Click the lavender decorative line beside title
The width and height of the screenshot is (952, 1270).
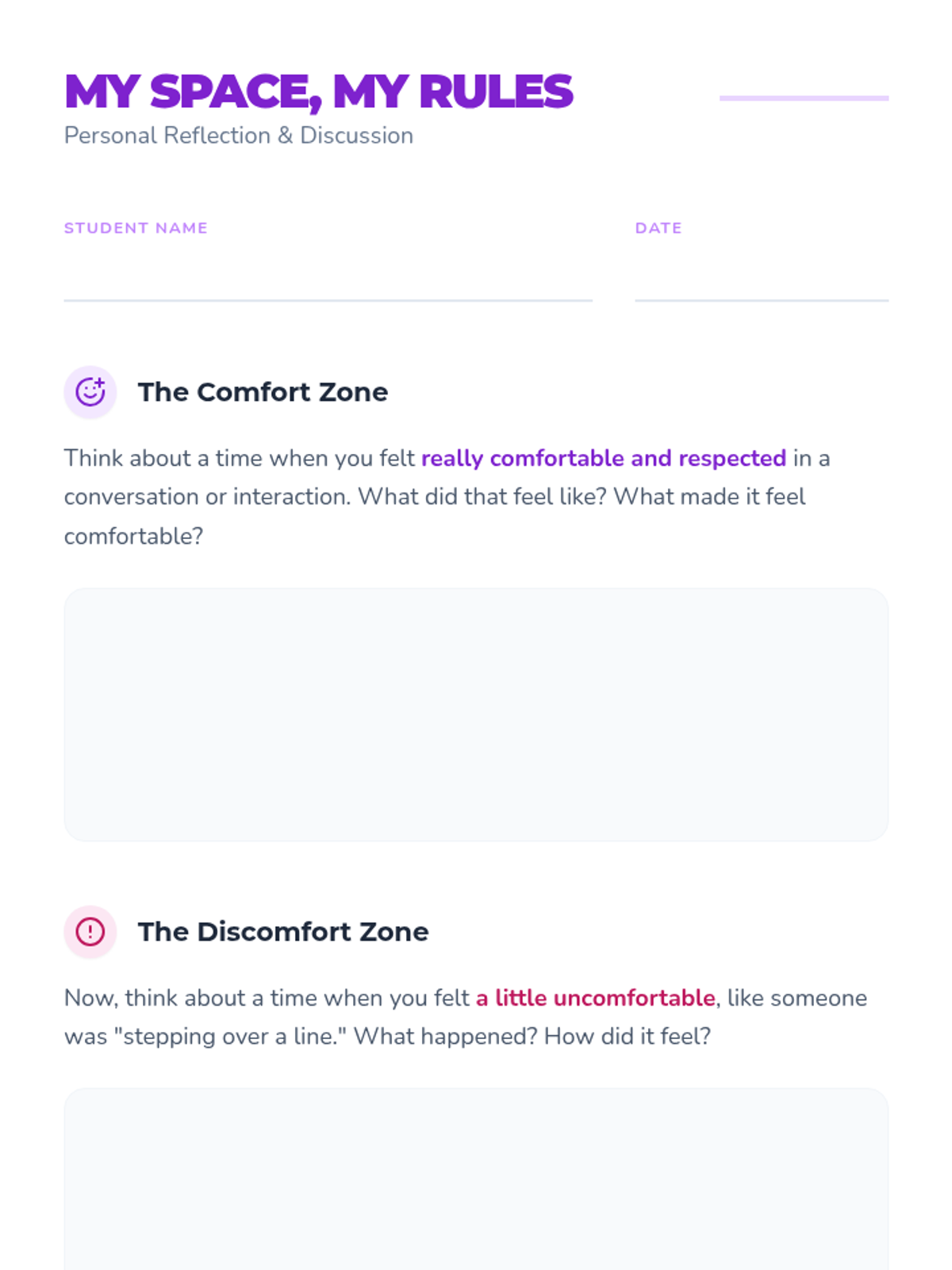tap(804, 98)
